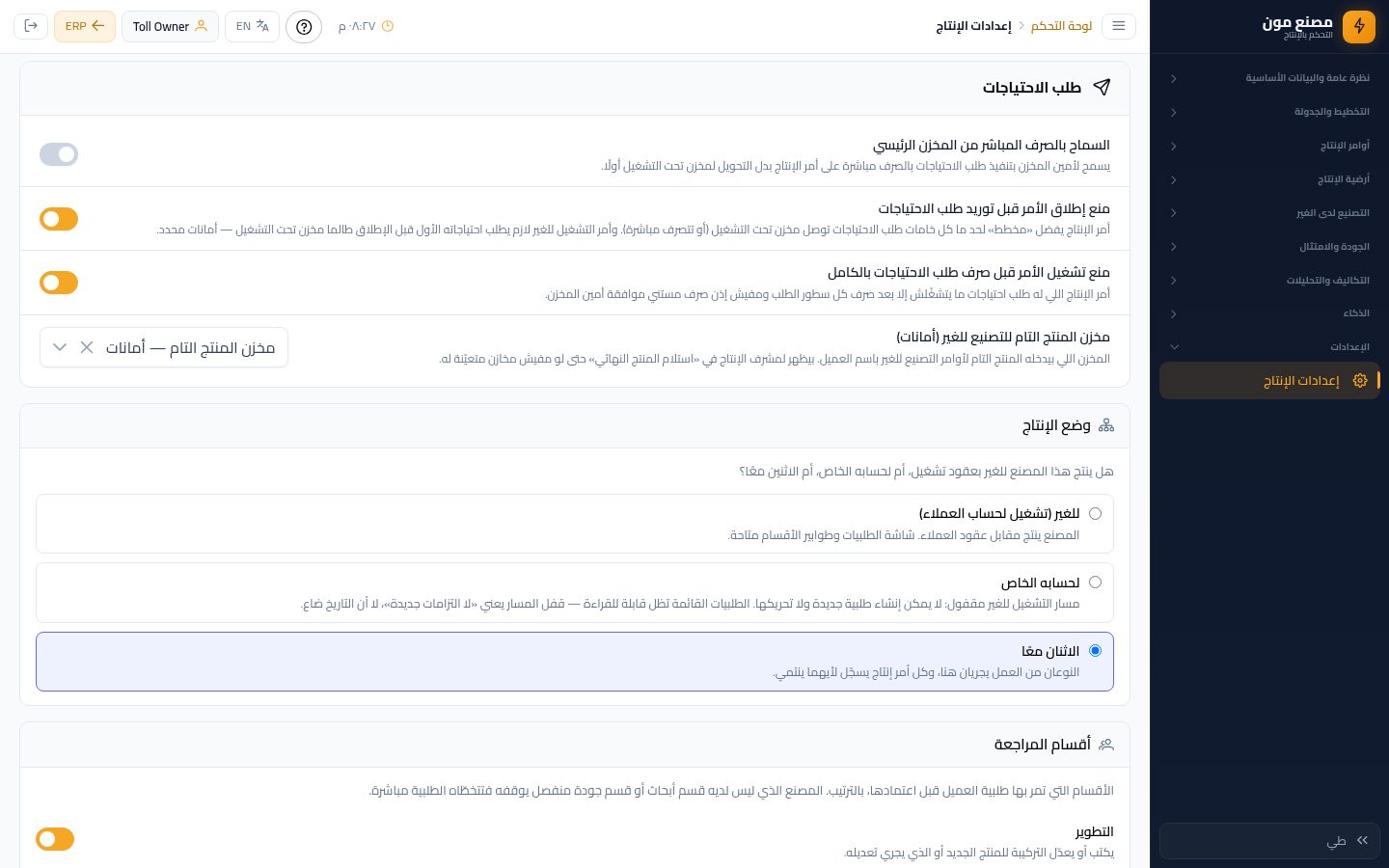This screenshot has width=1389, height=868.
Task: Click the lightning bolt factory logo
Action: pos(1359,26)
